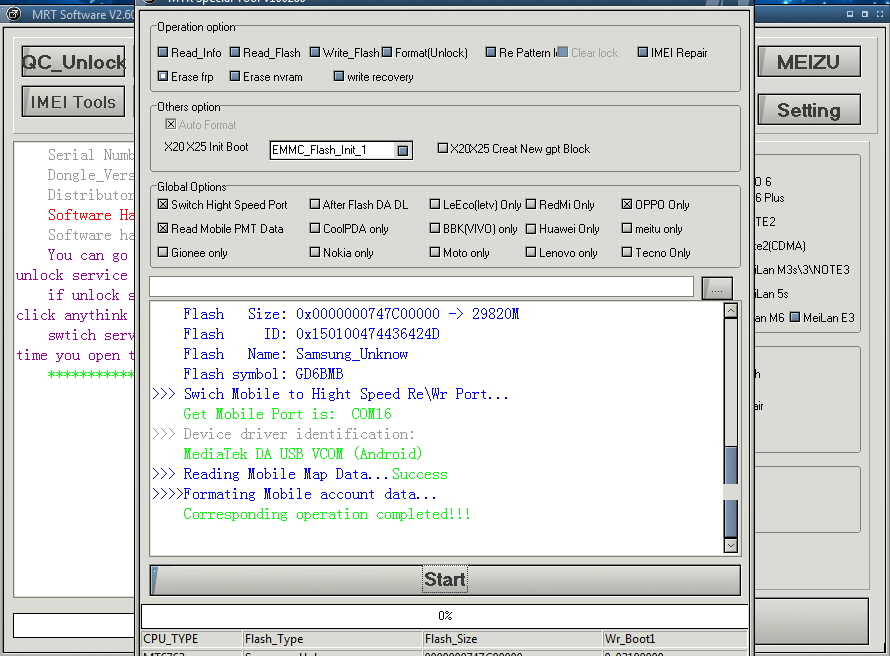This screenshot has height=656, width=890.
Task: Click the Flash_Type column header
Action: pyautogui.click(x=333, y=639)
